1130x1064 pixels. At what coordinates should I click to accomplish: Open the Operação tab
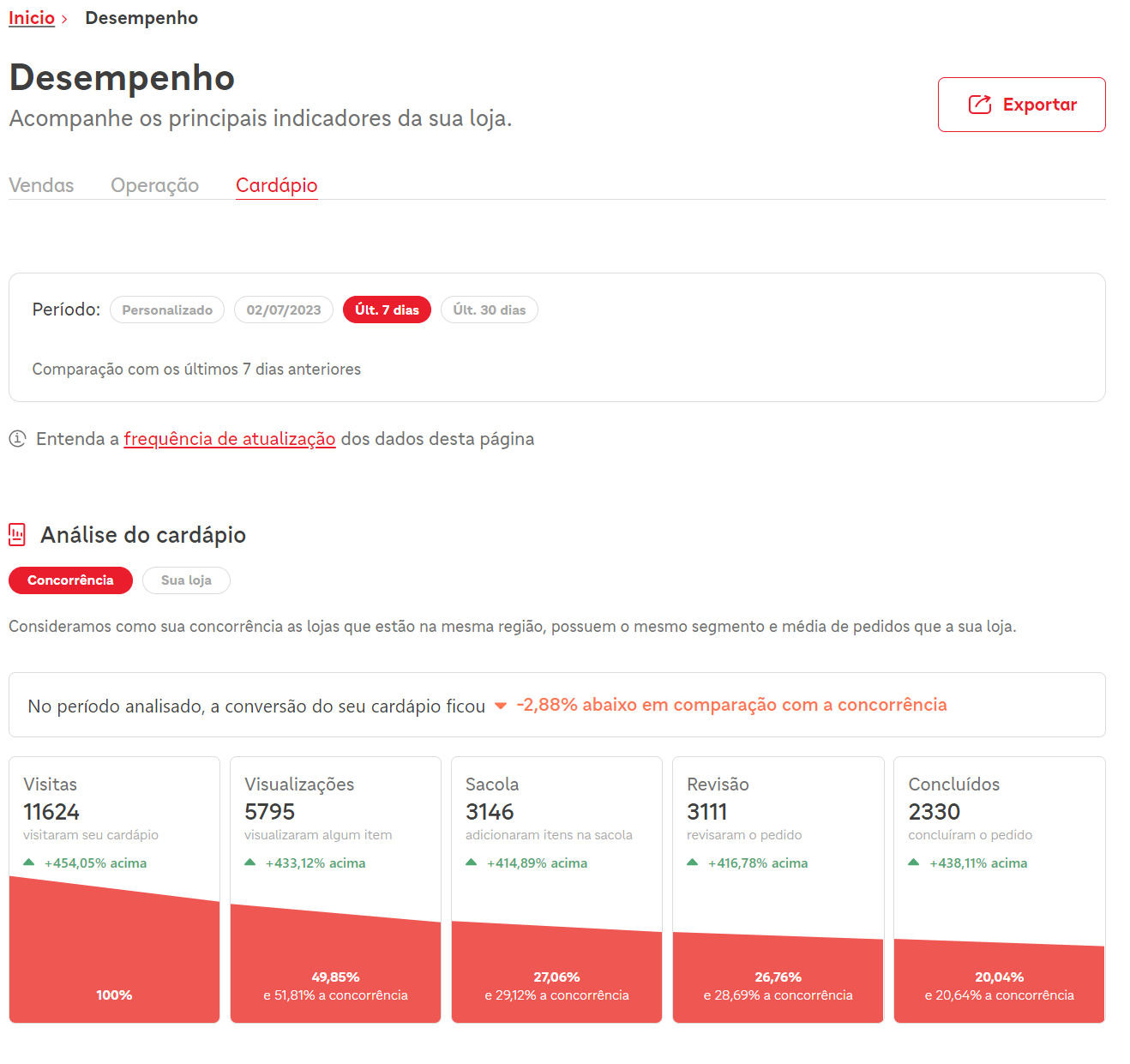(155, 185)
